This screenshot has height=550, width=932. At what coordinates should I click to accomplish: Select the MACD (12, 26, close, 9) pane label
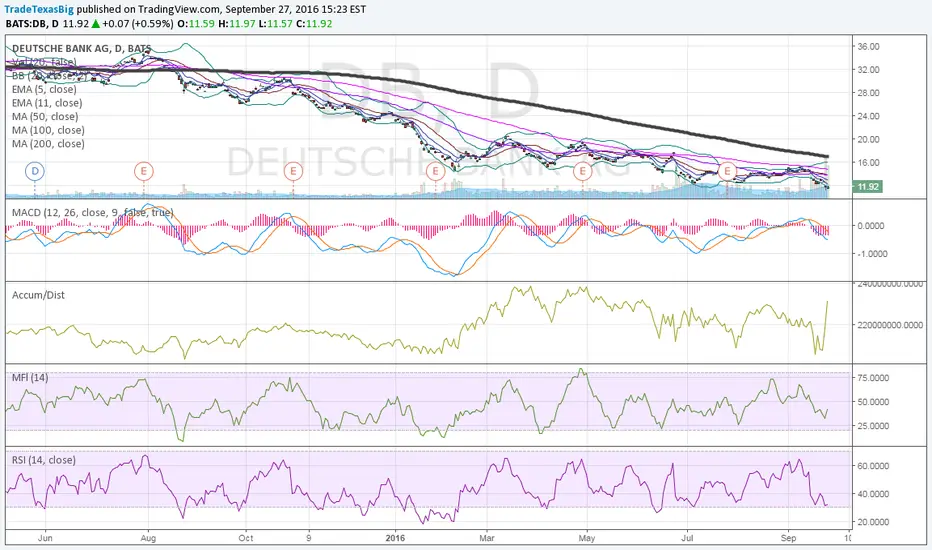coord(93,212)
